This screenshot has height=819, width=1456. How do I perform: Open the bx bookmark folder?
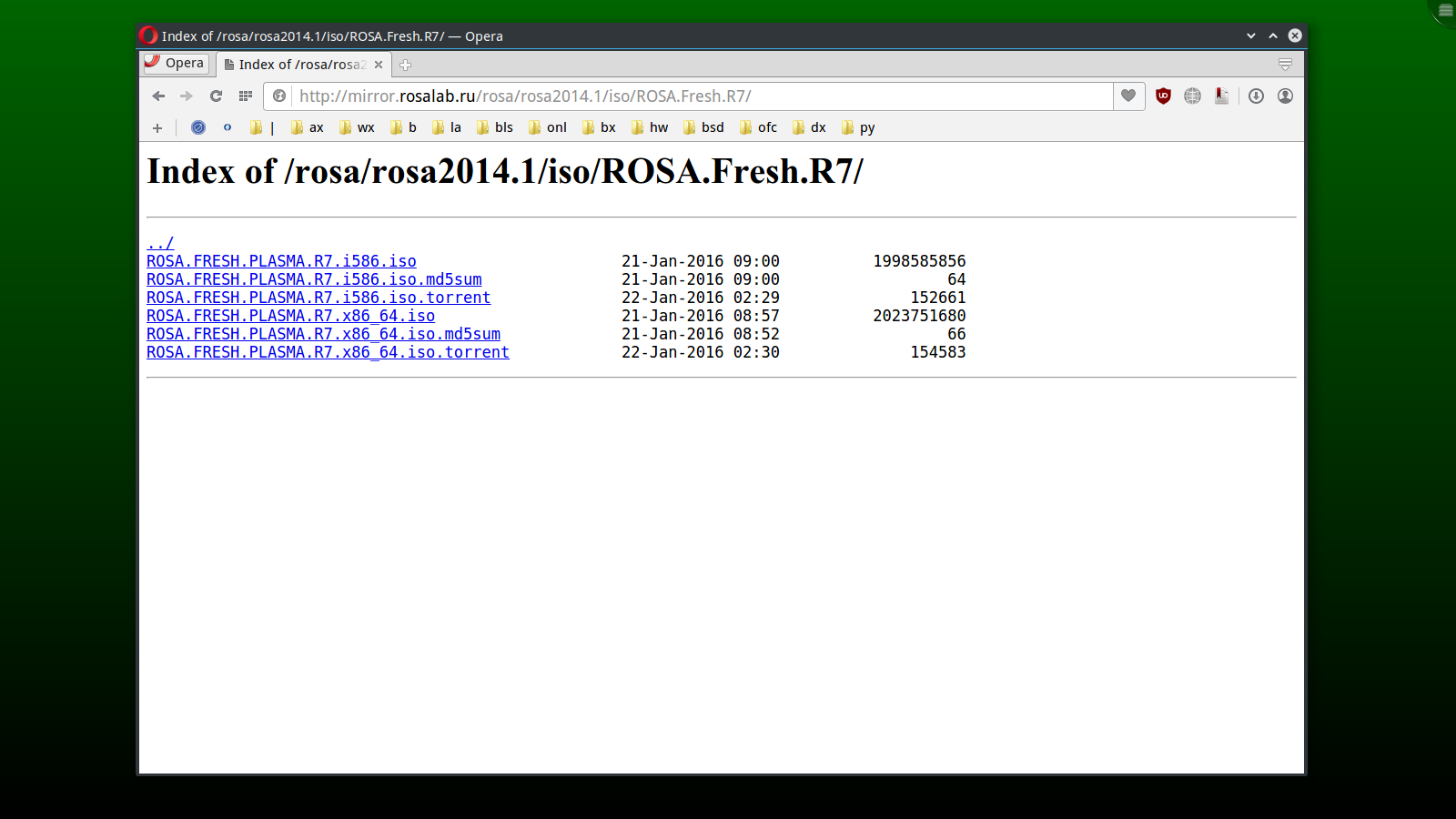(599, 127)
